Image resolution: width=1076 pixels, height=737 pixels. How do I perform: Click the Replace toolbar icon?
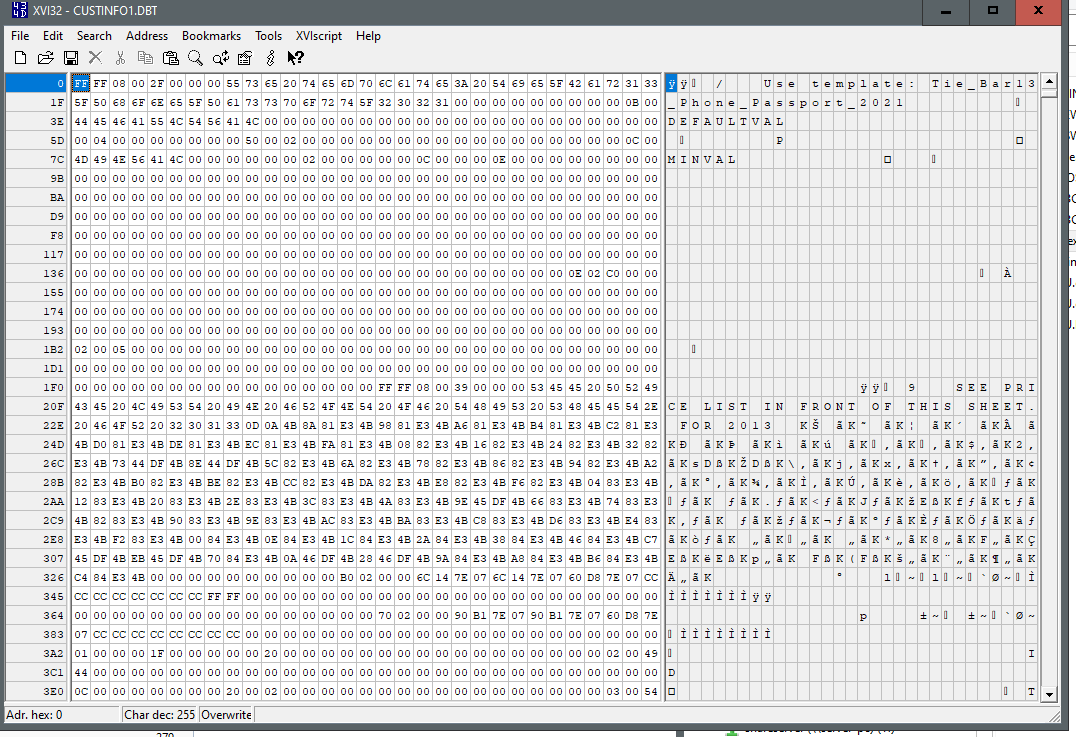(220, 59)
